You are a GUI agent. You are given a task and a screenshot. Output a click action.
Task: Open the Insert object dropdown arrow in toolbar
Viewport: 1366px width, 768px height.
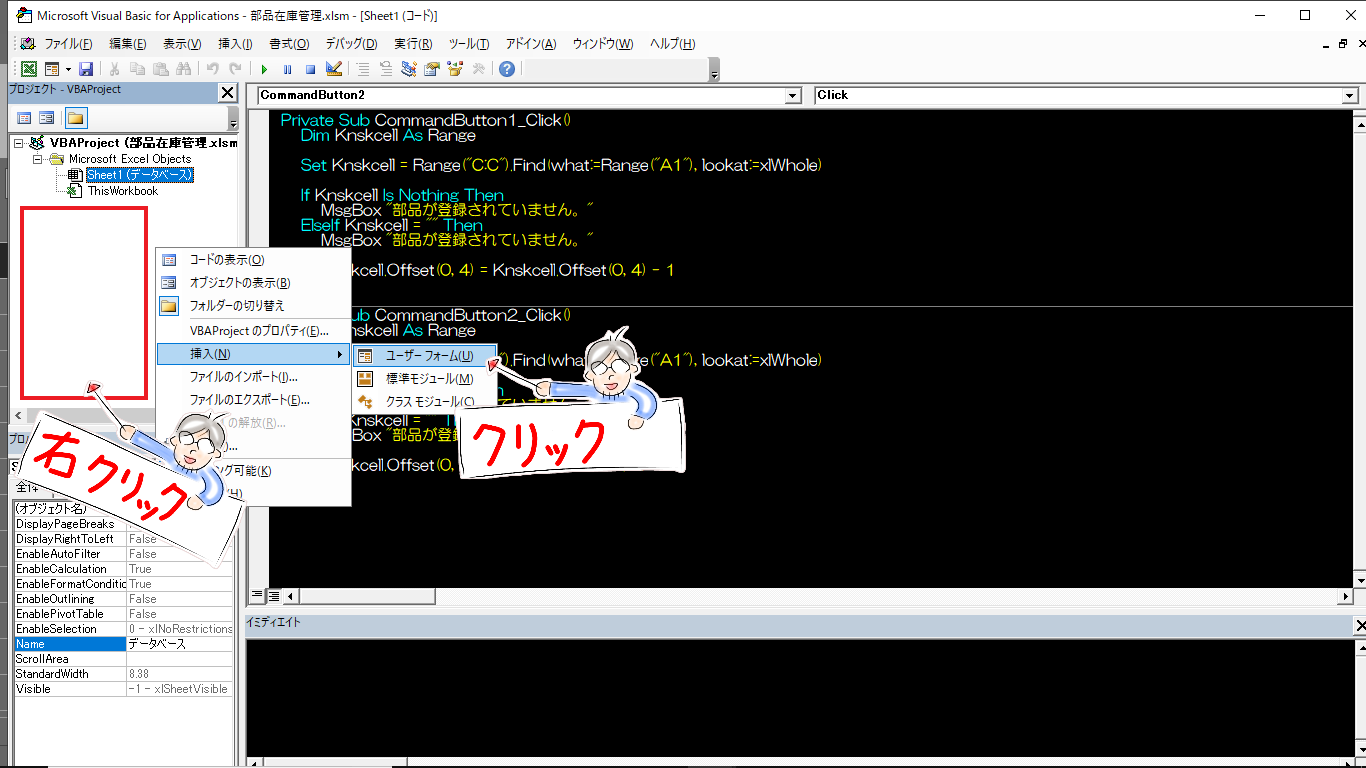(68, 69)
